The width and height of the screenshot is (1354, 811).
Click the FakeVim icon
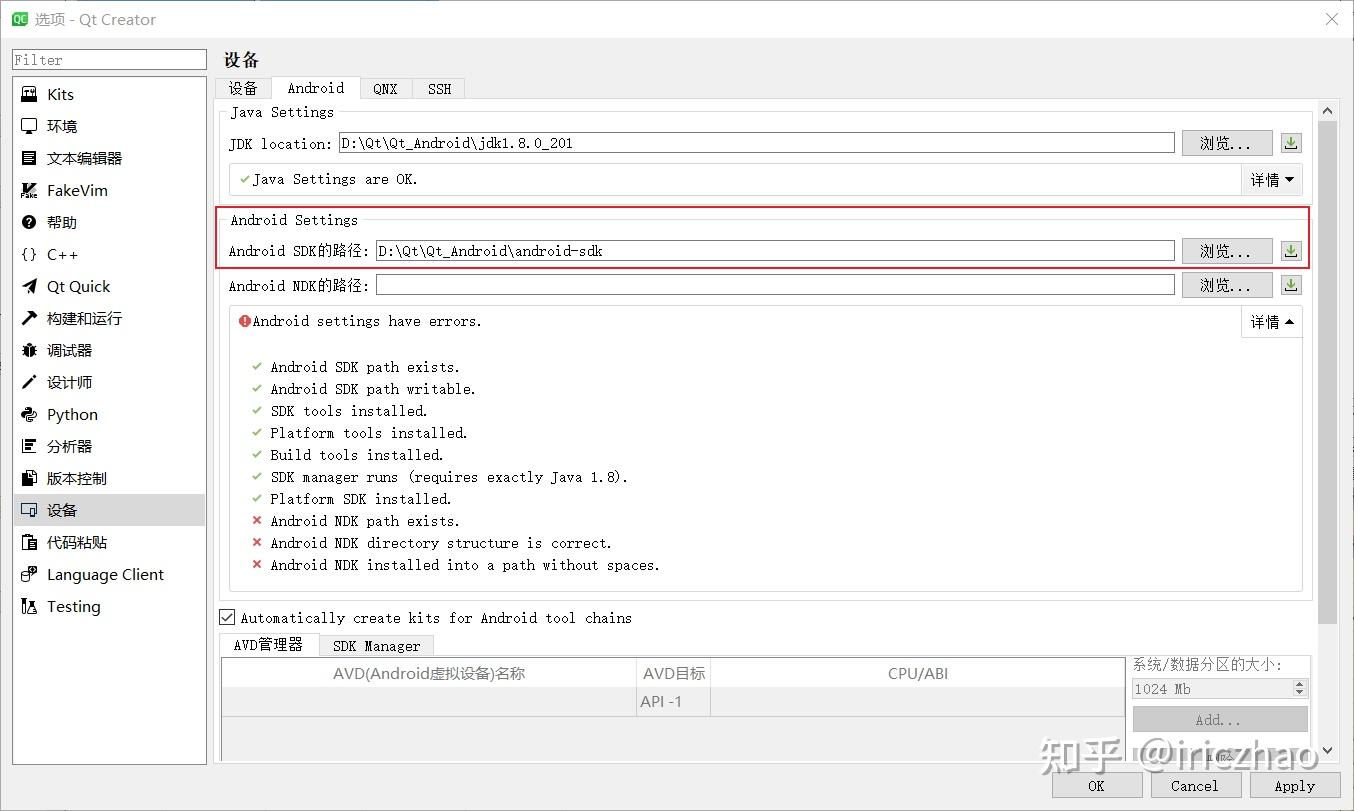click(29, 190)
